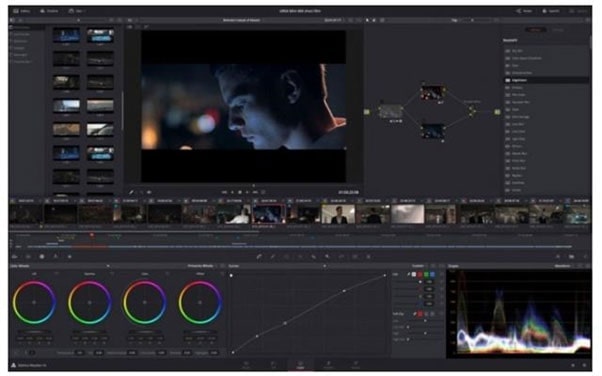Open the Sizing palette icon
Screen dimensions: 602x376
(x=341, y=256)
